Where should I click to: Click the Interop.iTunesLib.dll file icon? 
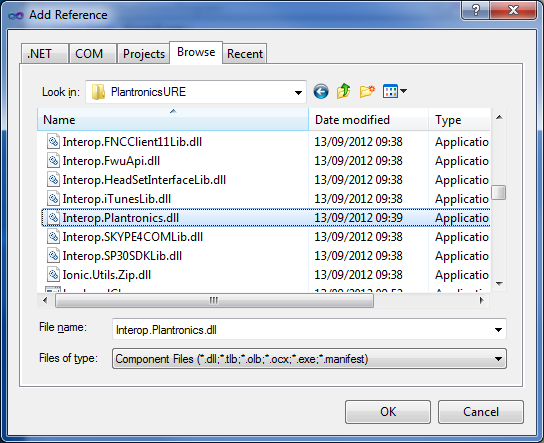coord(53,199)
